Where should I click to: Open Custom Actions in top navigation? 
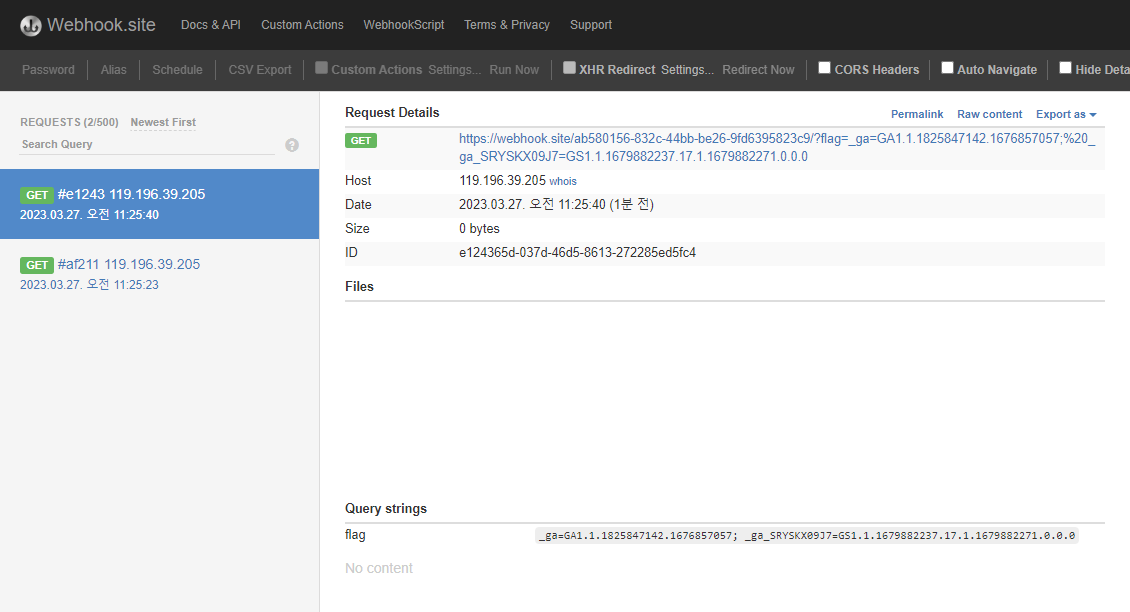coord(302,25)
